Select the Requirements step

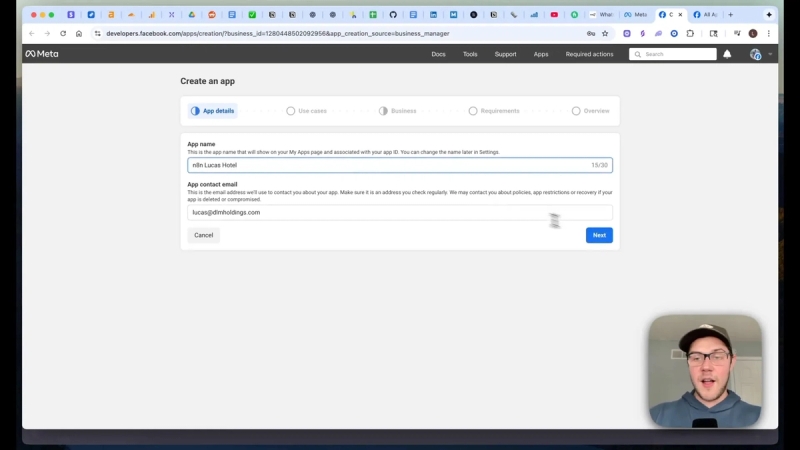tap(494, 111)
